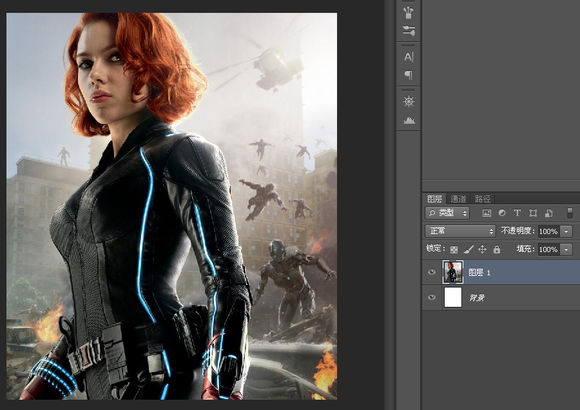Open the Brush panel icon
This screenshot has width=580, height=410.
pos(408,12)
